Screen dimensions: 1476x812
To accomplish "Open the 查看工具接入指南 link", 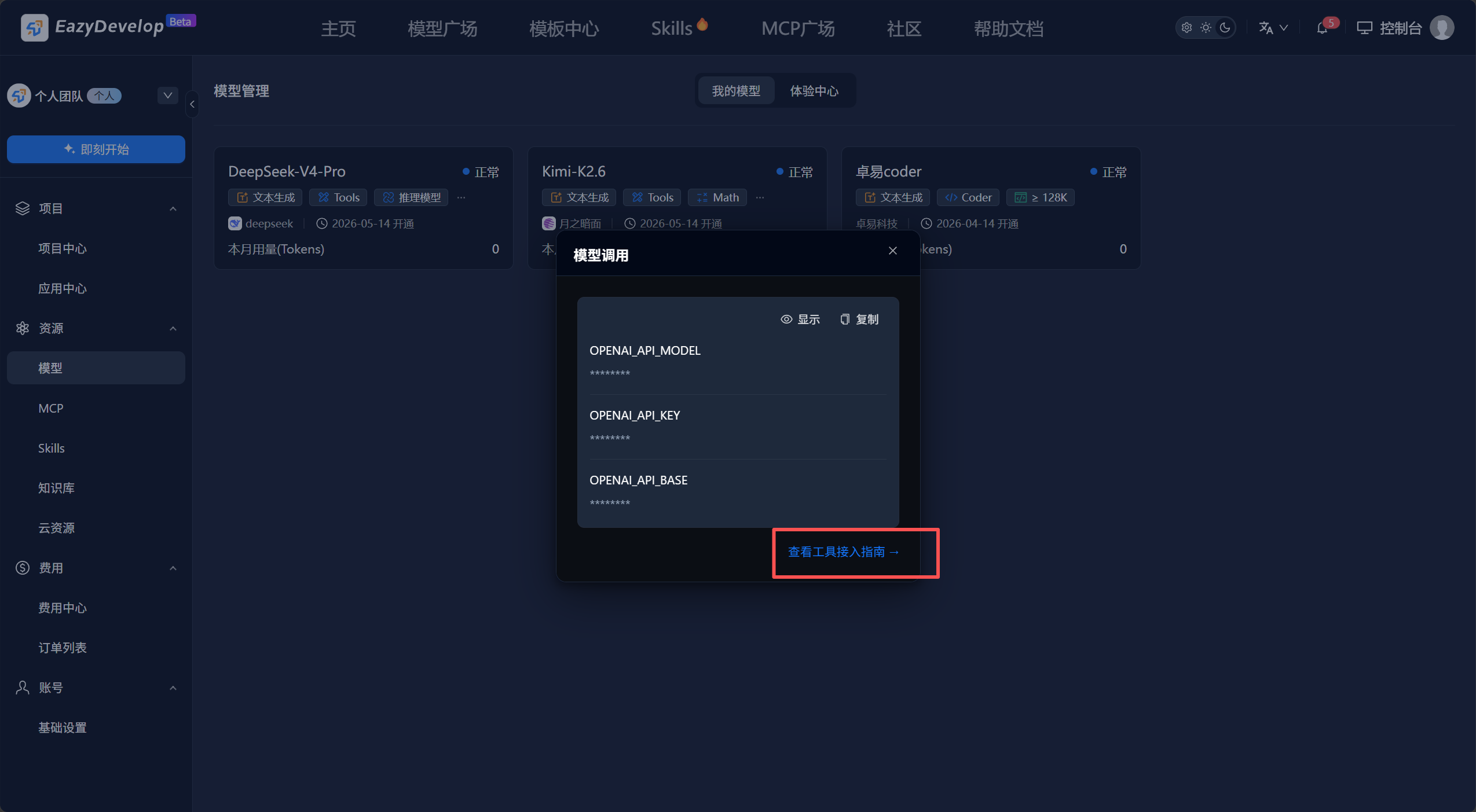I will [844, 552].
